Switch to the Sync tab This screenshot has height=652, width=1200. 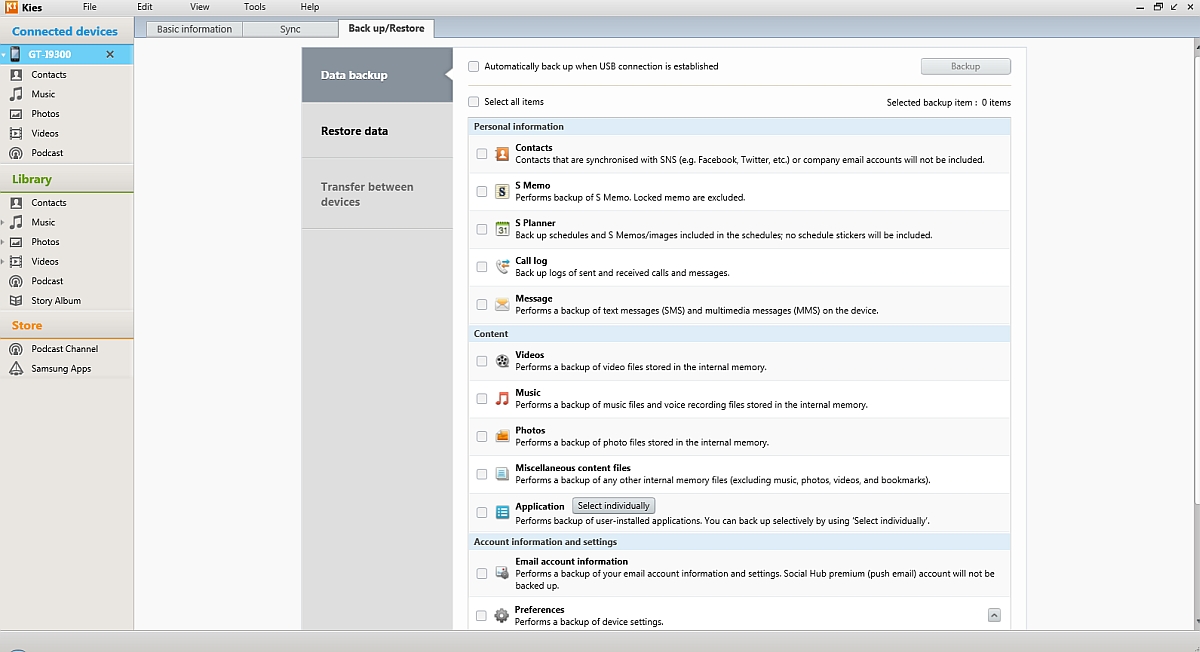tap(290, 29)
